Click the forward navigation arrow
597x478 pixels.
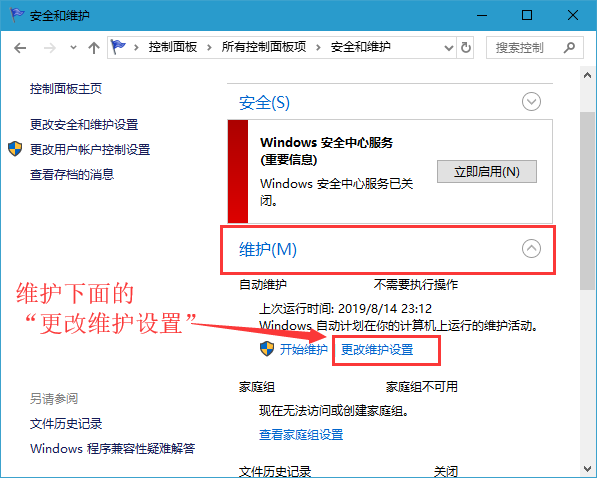(49, 48)
